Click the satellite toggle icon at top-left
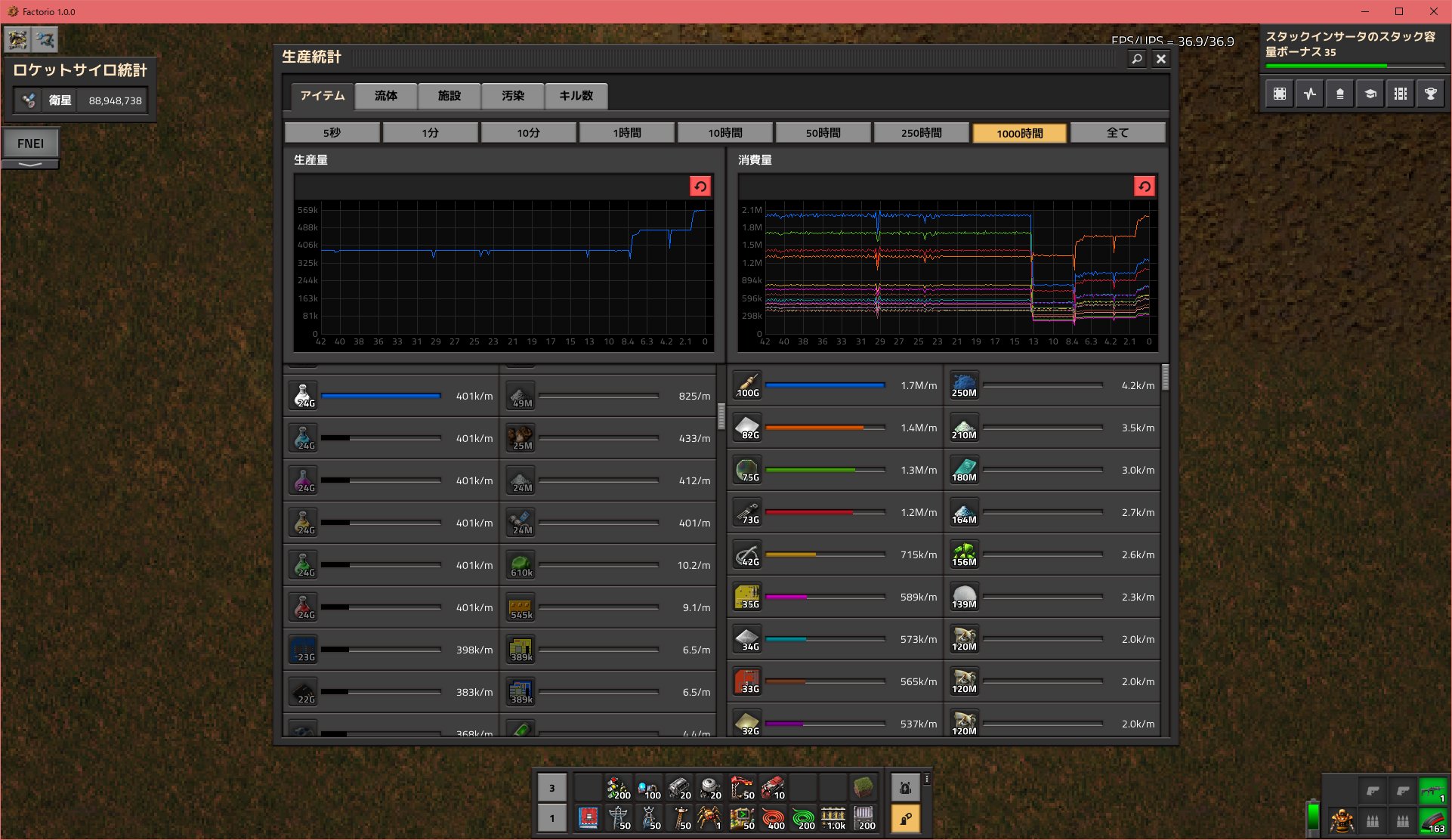Image resolution: width=1452 pixels, height=840 pixels. pyautogui.click(x=45, y=39)
